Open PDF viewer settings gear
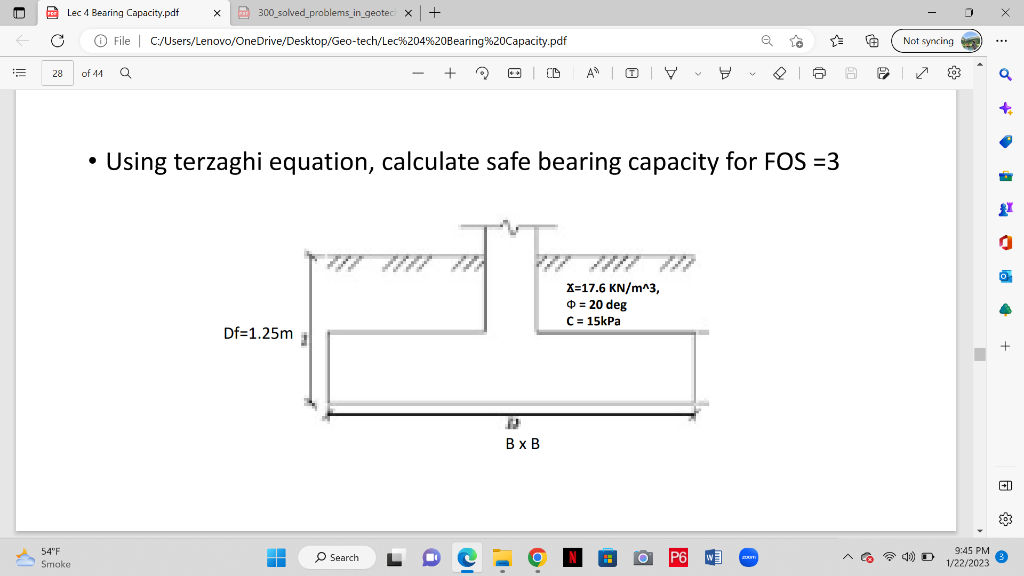The height and width of the screenshot is (576, 1024). pos(953,73)
